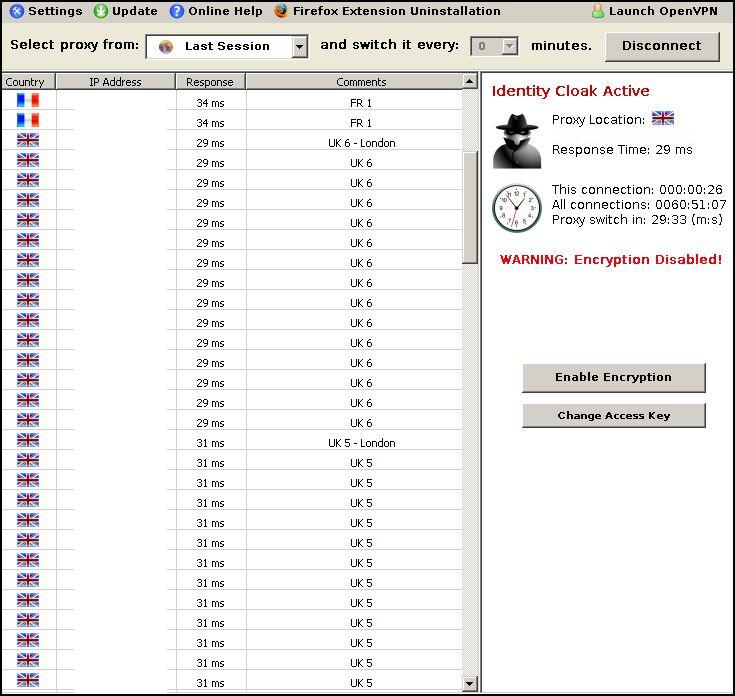Click the clock icon beside connection times

pyautogui.click(x=517, y=208)
